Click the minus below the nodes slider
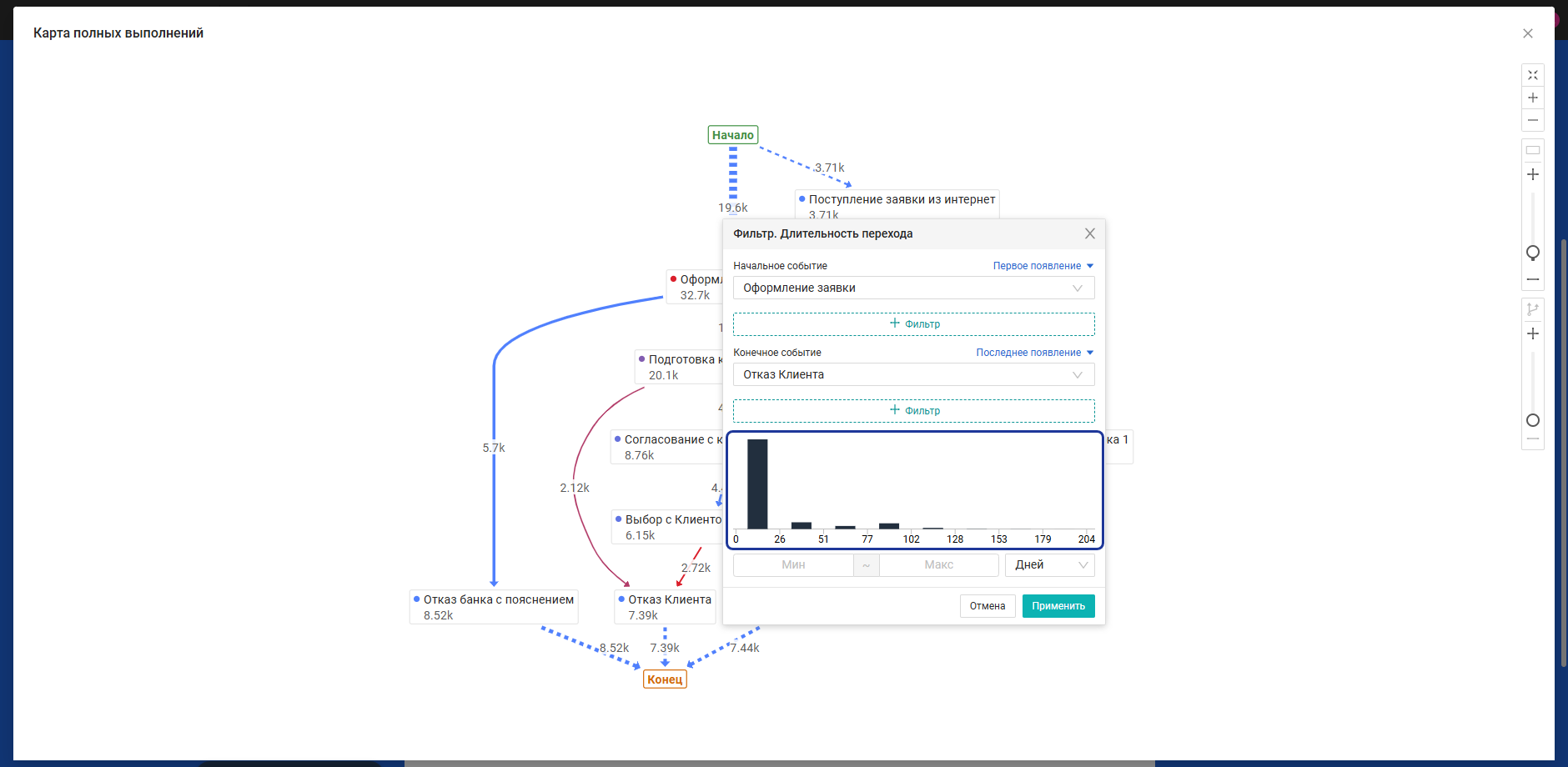This screenshot has height=767, width=1568. [1533, 279]
